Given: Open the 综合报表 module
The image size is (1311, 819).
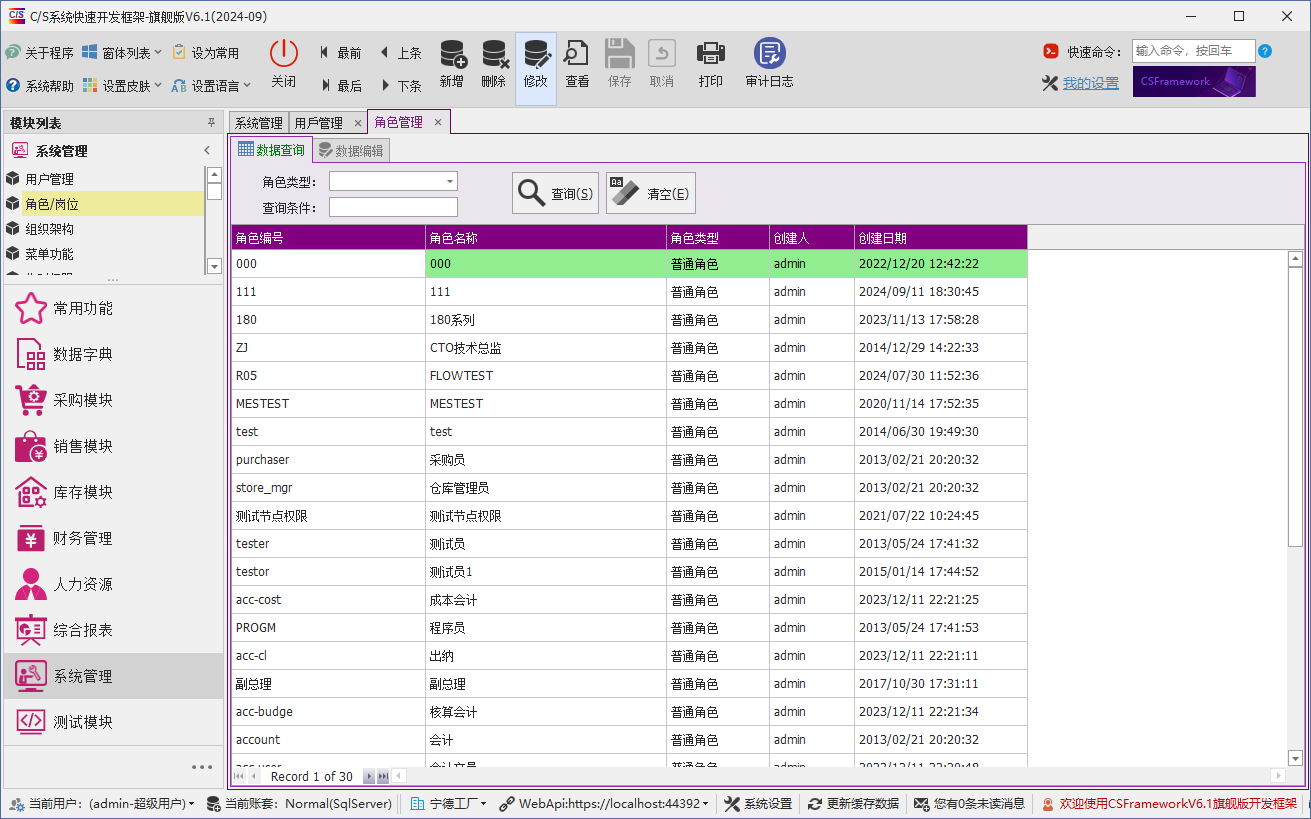Looking at the screenshot, I should coord(113,631).
